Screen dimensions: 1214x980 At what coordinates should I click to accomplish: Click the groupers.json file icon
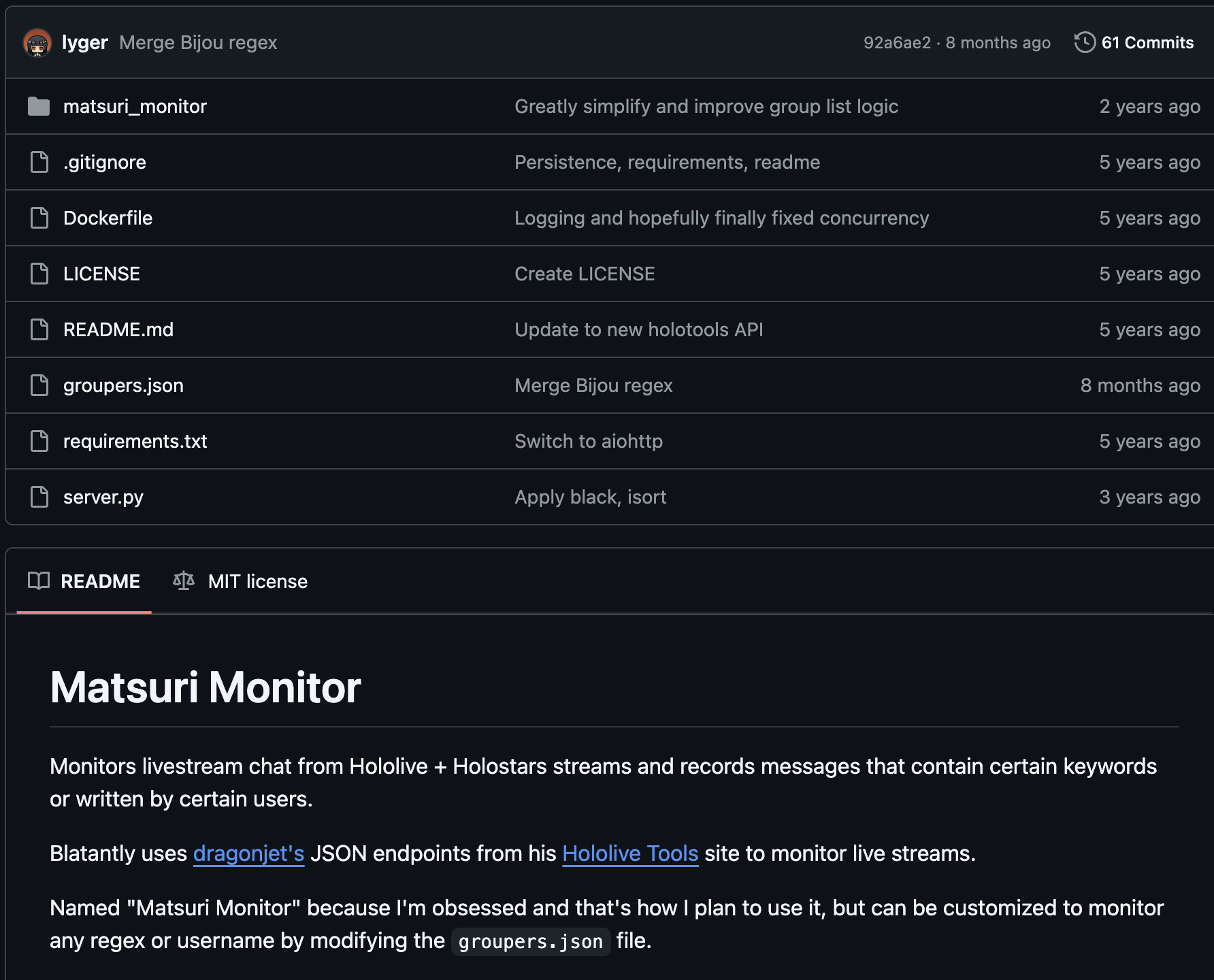point(39,386)
